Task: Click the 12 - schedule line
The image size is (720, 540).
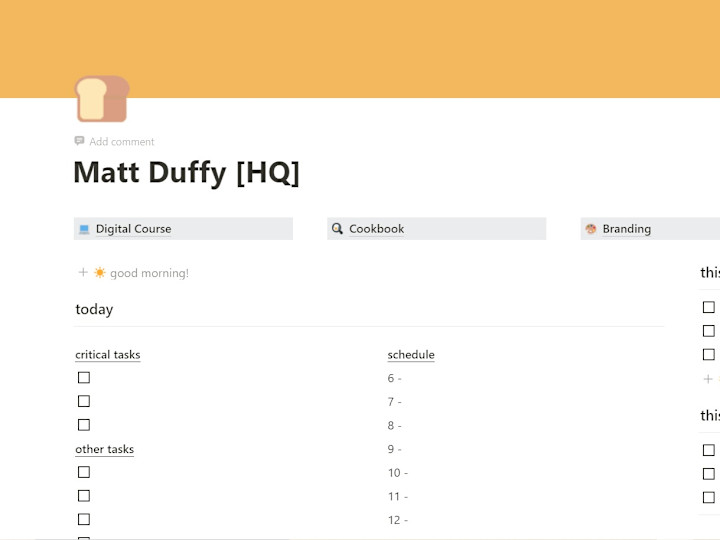Action: [398, 520]
